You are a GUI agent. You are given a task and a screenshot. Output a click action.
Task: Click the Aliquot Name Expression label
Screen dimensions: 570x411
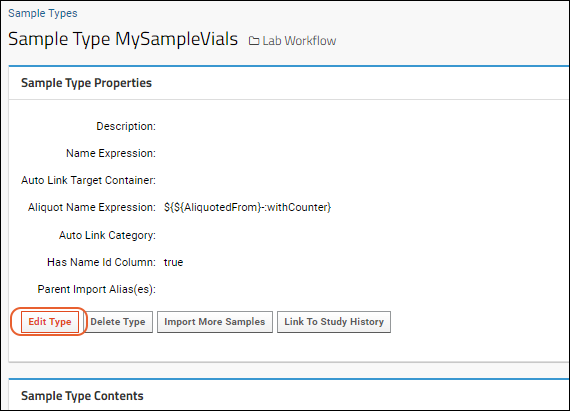[x=92, y=207]
